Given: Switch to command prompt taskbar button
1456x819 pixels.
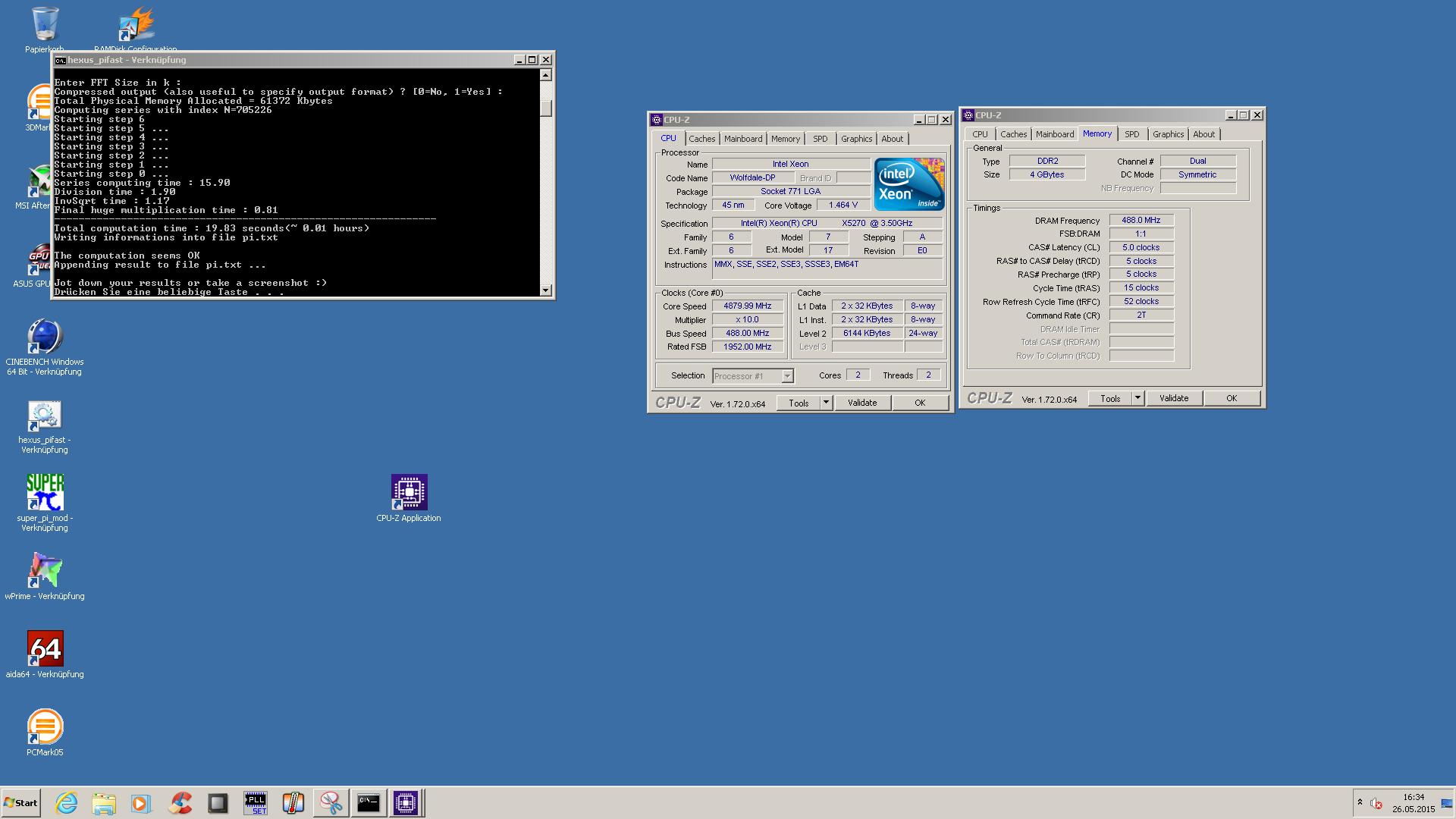Looking at the screenshot, I should pos(369,802).
